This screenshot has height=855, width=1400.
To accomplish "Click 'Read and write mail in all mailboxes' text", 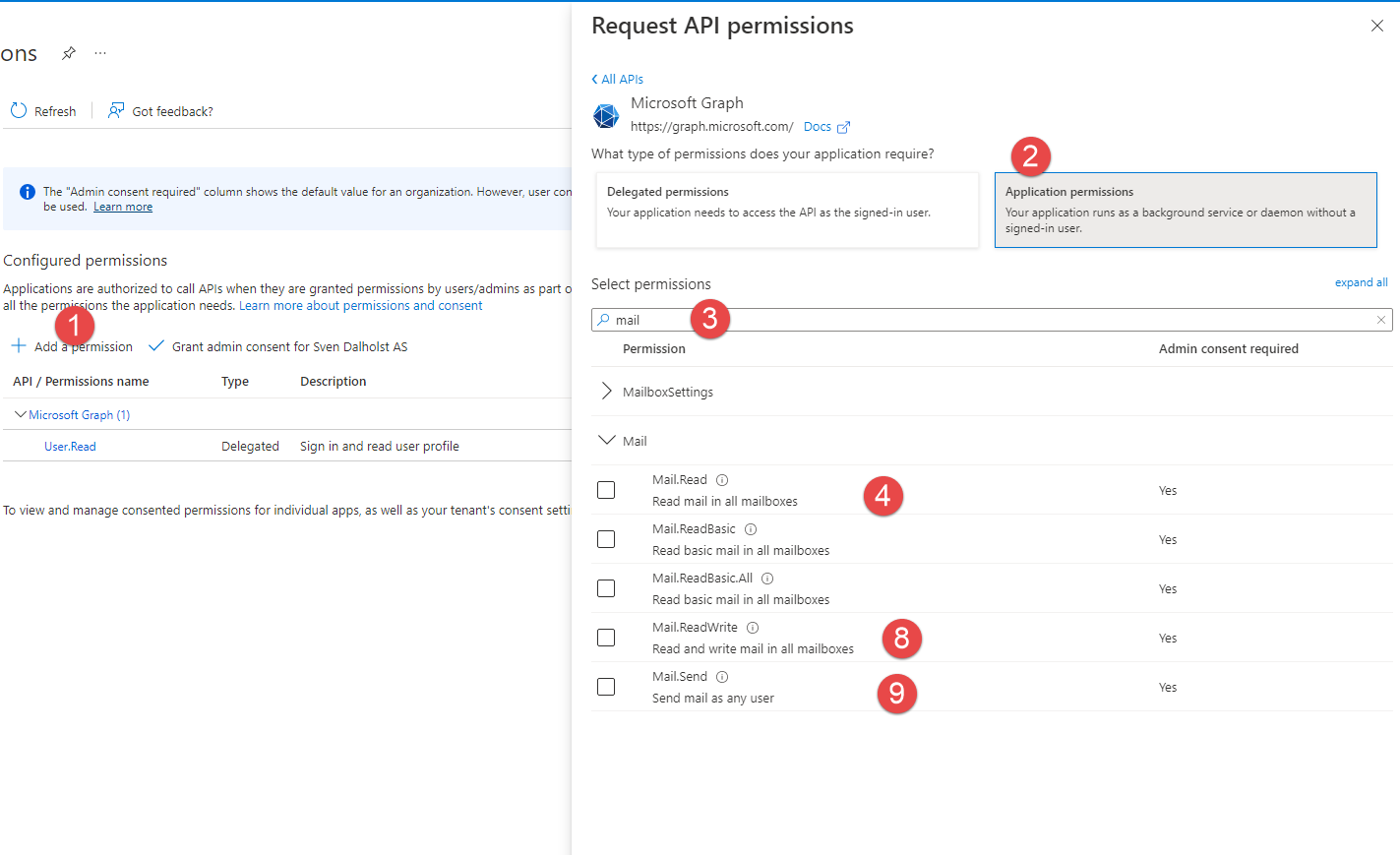I will click(753, 649).
